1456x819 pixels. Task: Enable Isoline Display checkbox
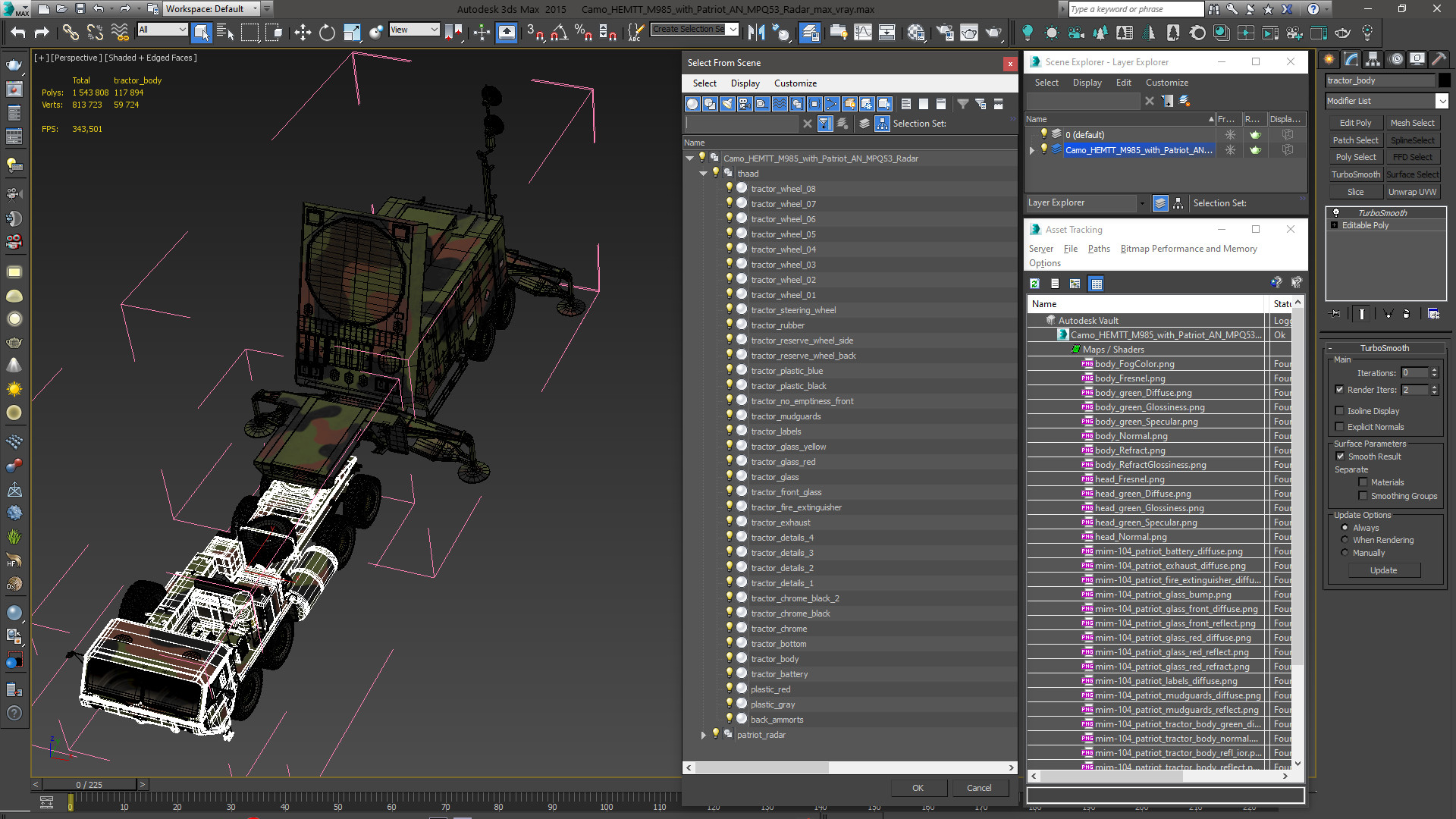point(1339,411)
